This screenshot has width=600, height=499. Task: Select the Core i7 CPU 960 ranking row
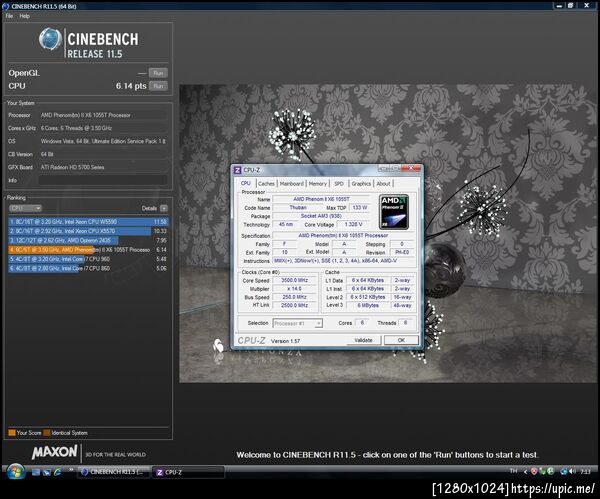(88, 259)
